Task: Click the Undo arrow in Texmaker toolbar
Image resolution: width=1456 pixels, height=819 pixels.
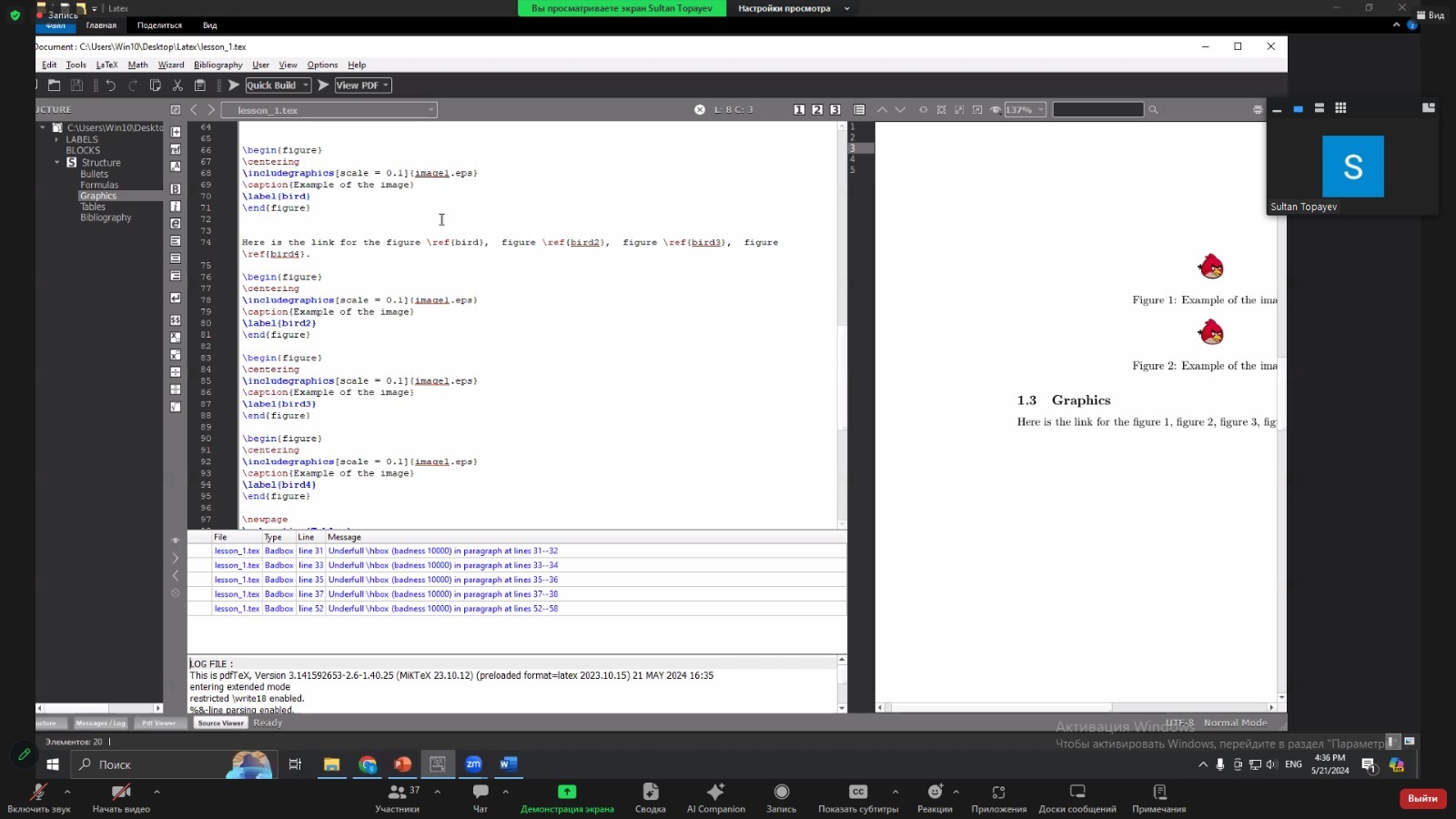Action: pos(111,86)
